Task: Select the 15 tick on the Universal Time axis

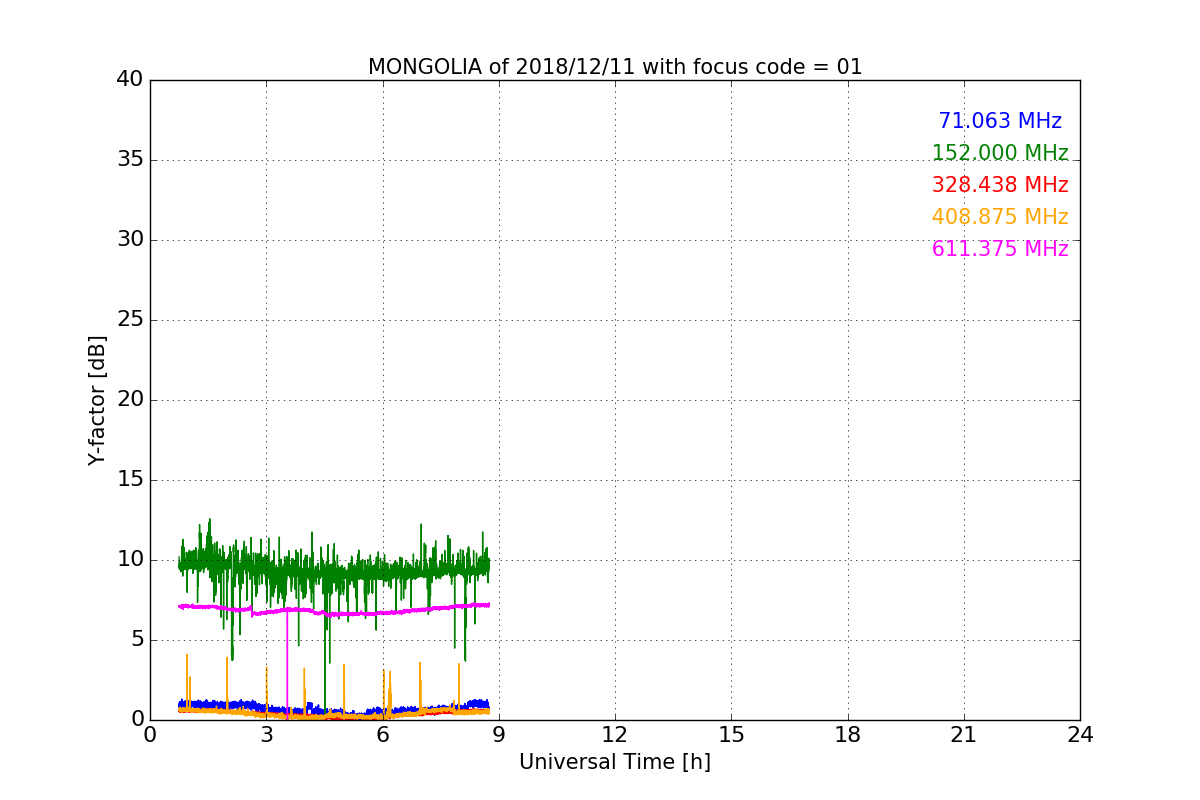Action: (x=731, y=735)
